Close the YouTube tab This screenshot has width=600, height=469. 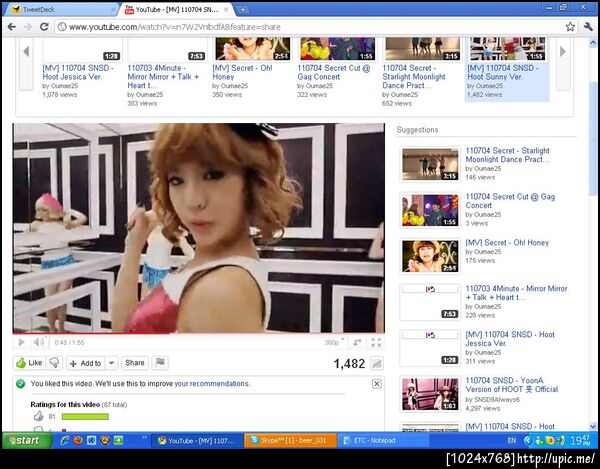[226, 10]
